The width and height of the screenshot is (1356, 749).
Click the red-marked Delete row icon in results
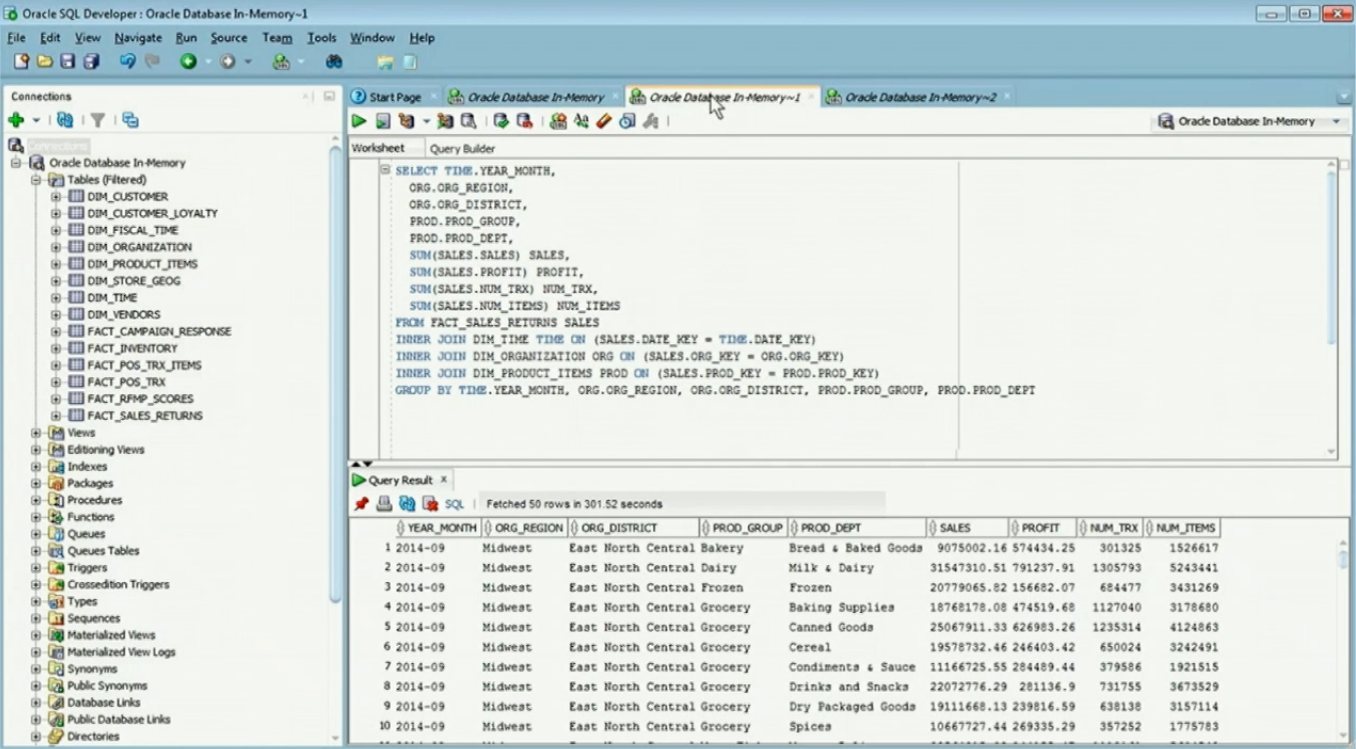point(430,504)
